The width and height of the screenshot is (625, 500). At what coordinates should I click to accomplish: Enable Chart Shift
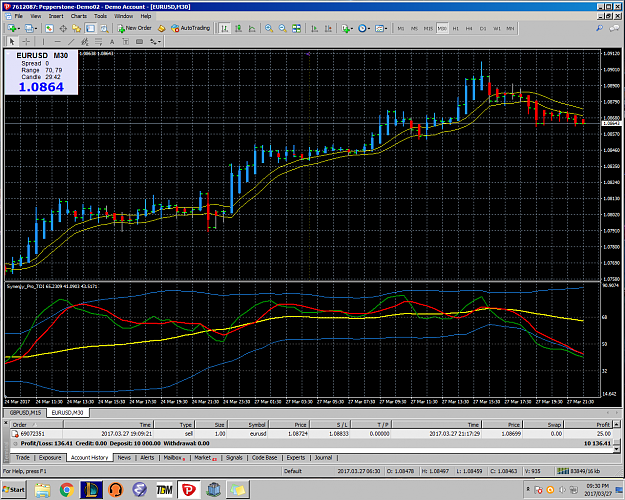[x=328, y=28]
